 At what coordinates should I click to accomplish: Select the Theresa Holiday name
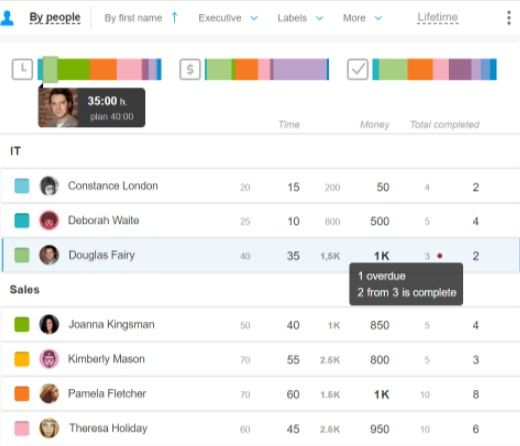point(108,428)
